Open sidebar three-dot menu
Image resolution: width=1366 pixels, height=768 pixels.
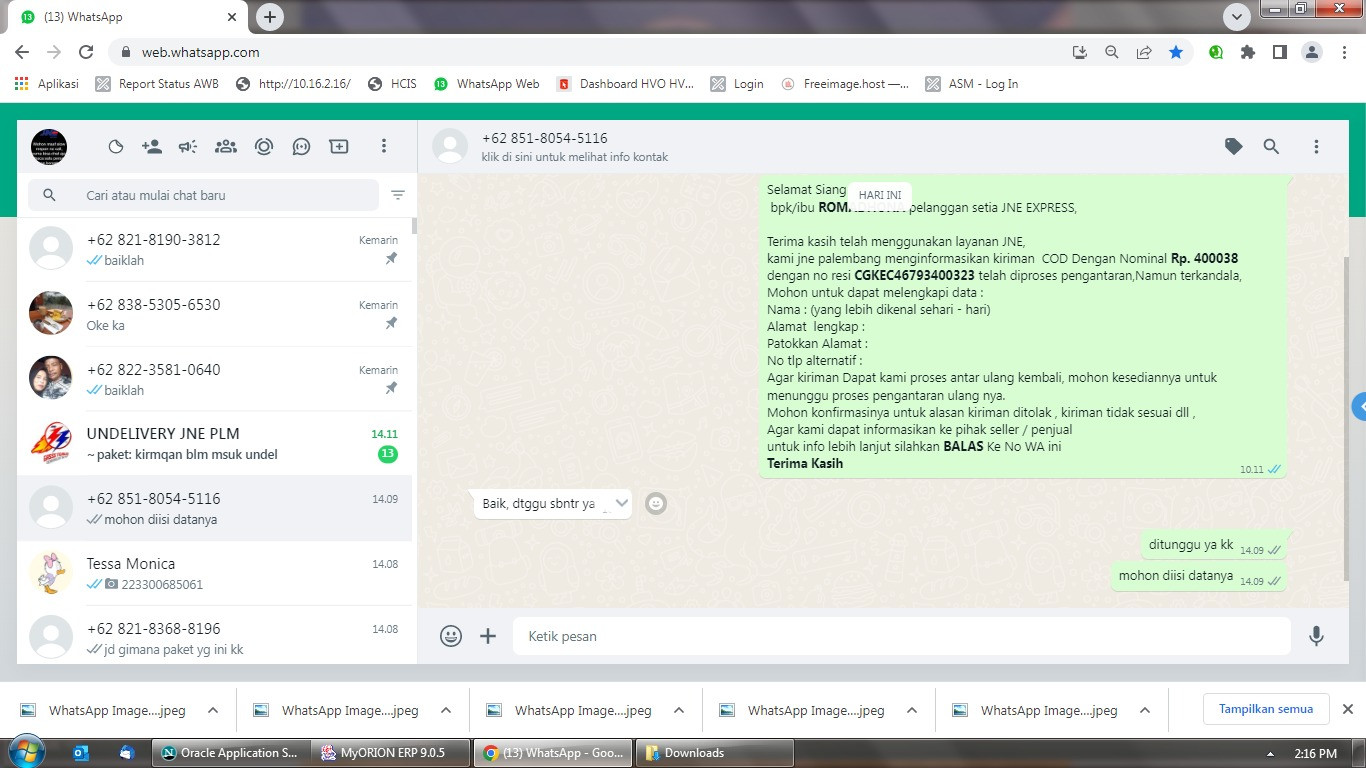pyautogui.click(x=383, y=147)
